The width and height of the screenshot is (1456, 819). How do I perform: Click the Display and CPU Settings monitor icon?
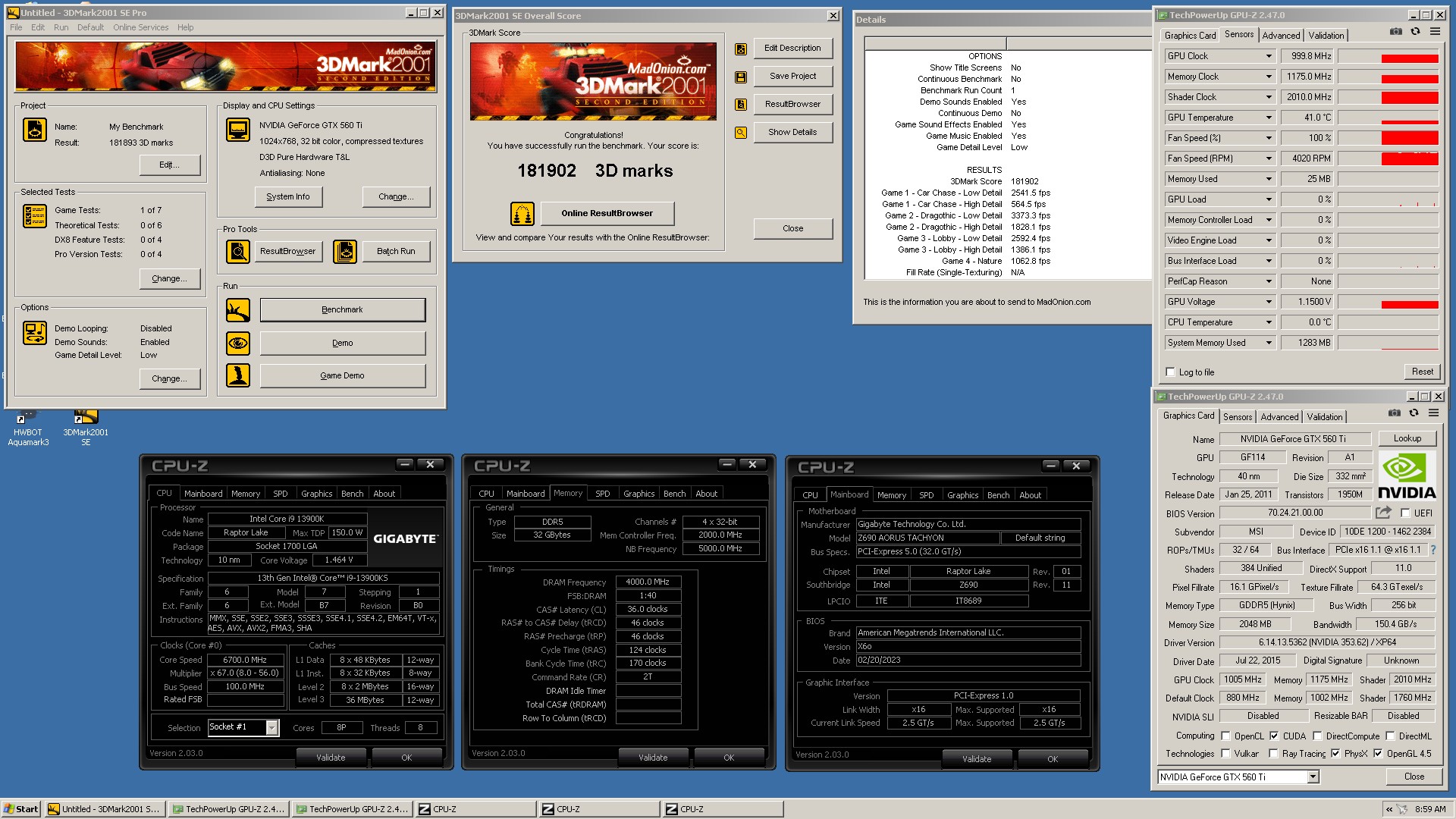238,130
